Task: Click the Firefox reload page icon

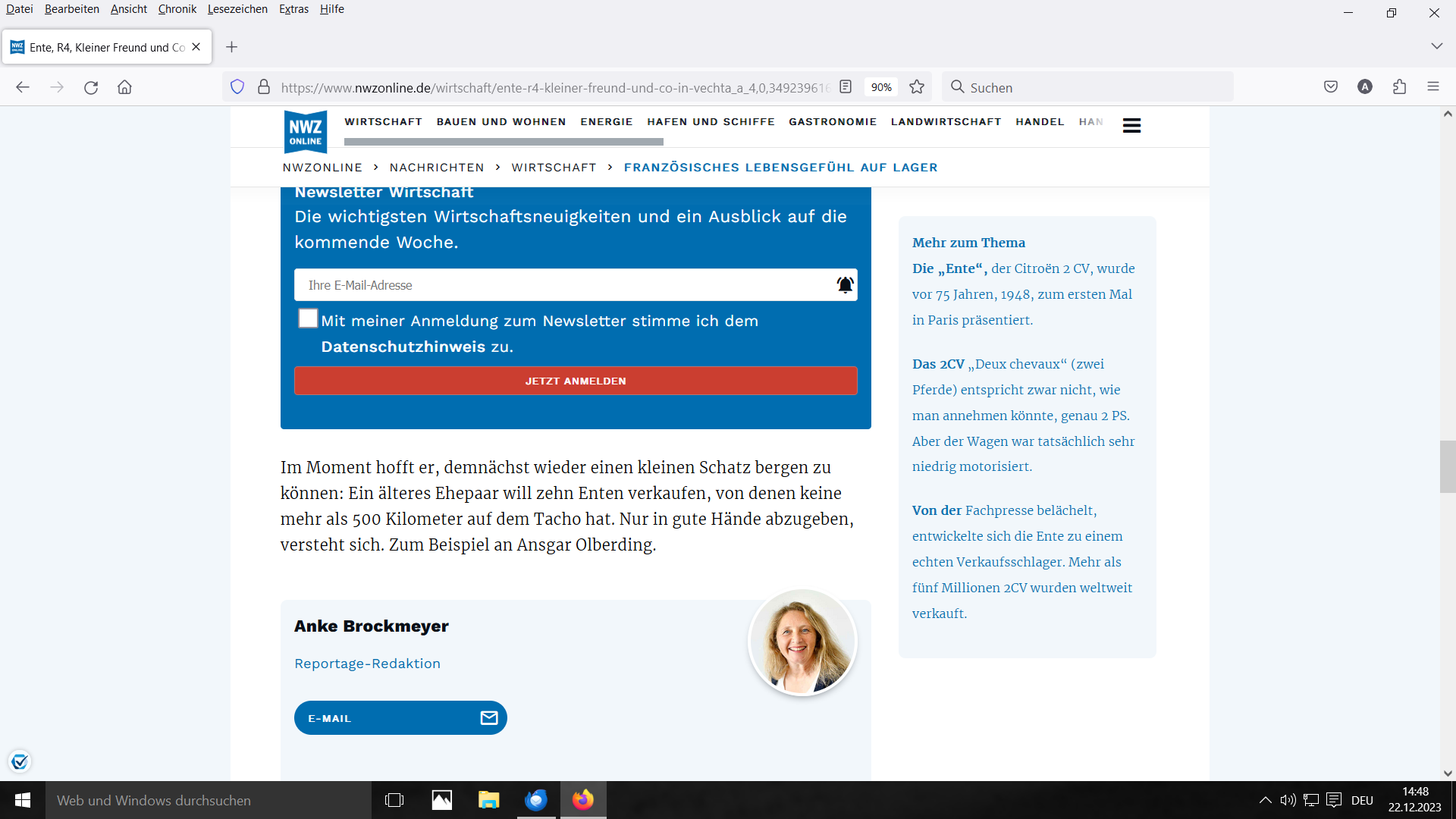Action: (91, 87)
